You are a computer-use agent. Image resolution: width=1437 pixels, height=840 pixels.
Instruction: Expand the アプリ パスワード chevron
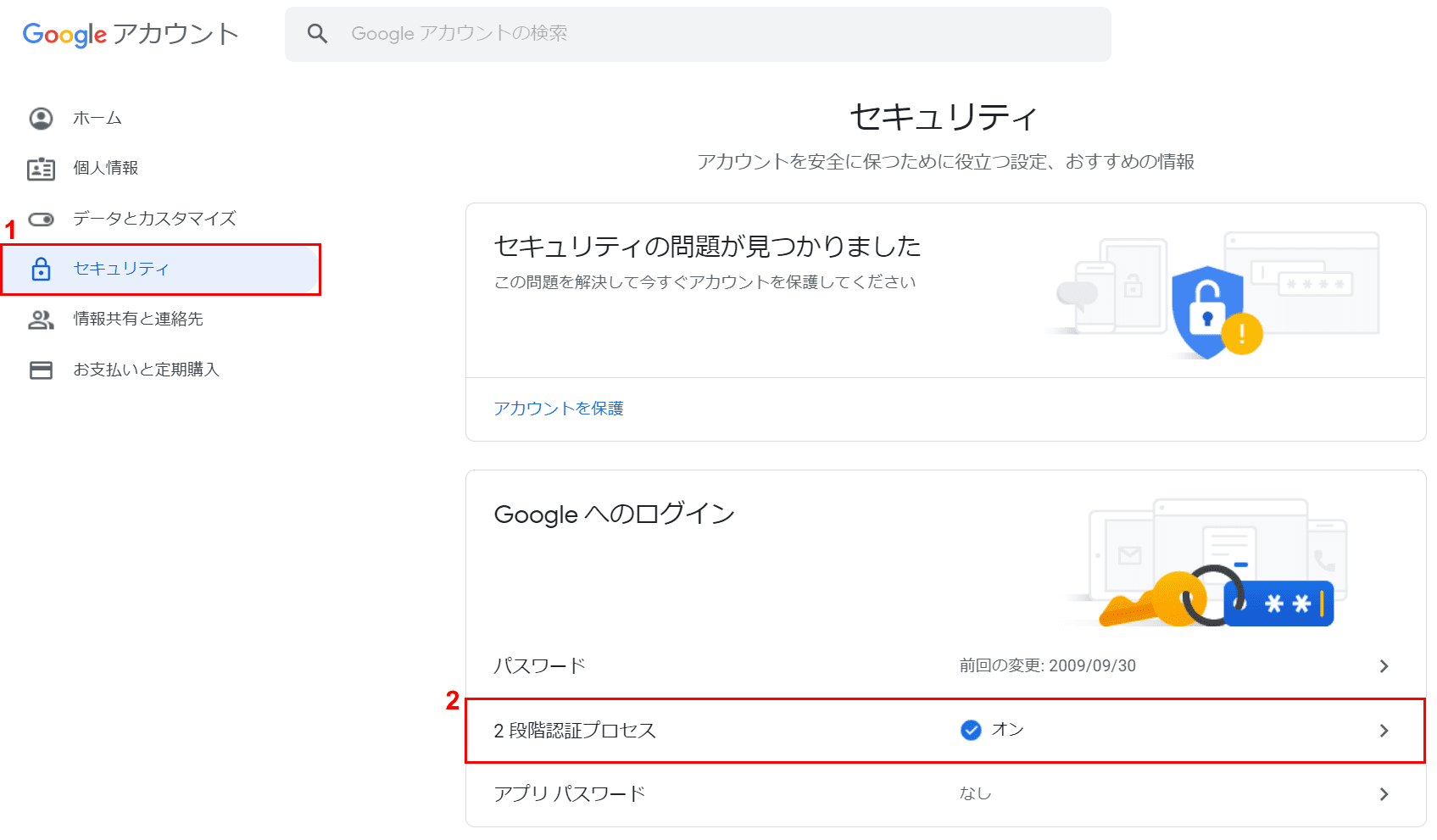point(1384,794)
